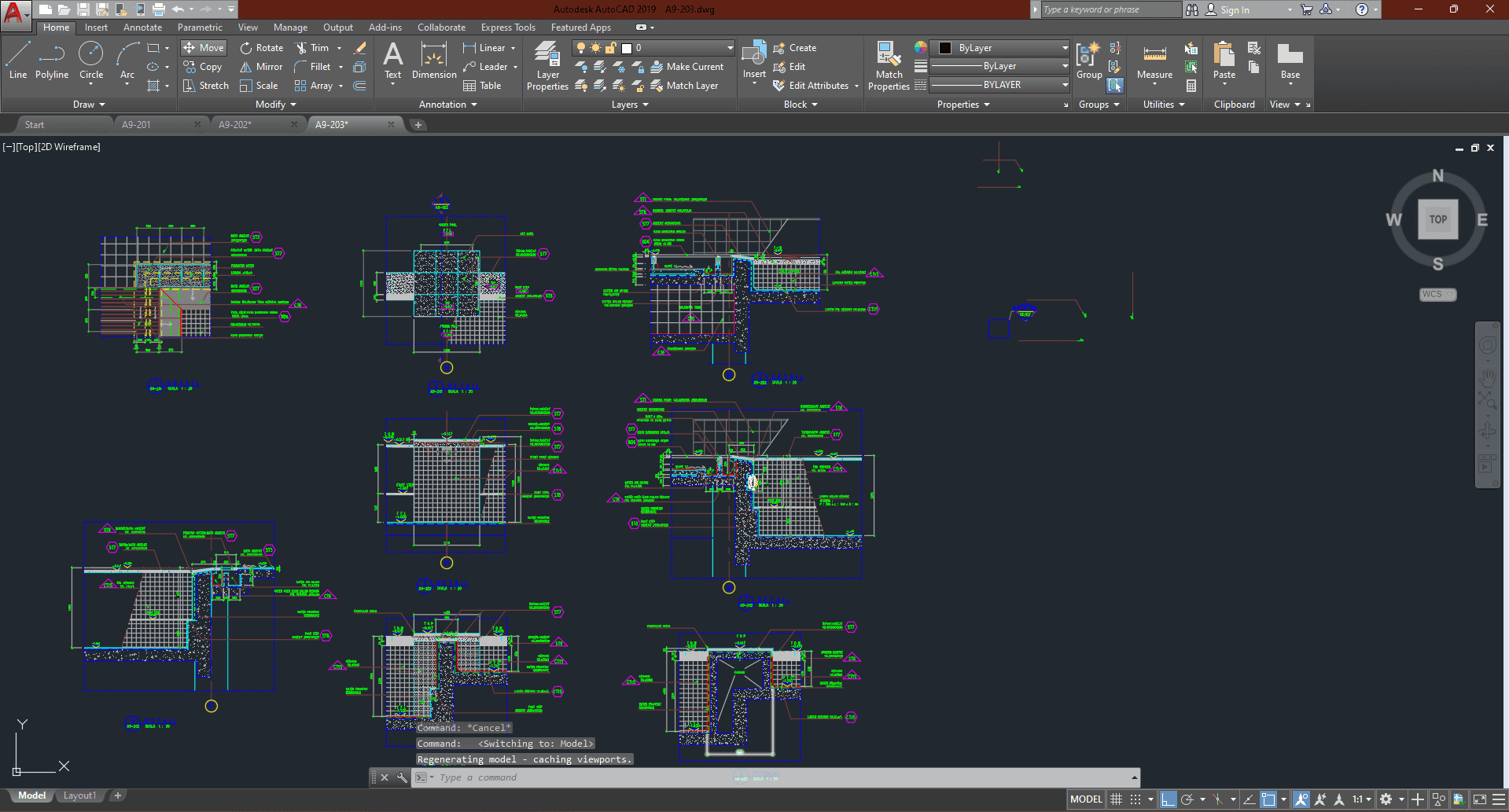
Task: Select the Polyline draw tool
Action: [51, 61]
